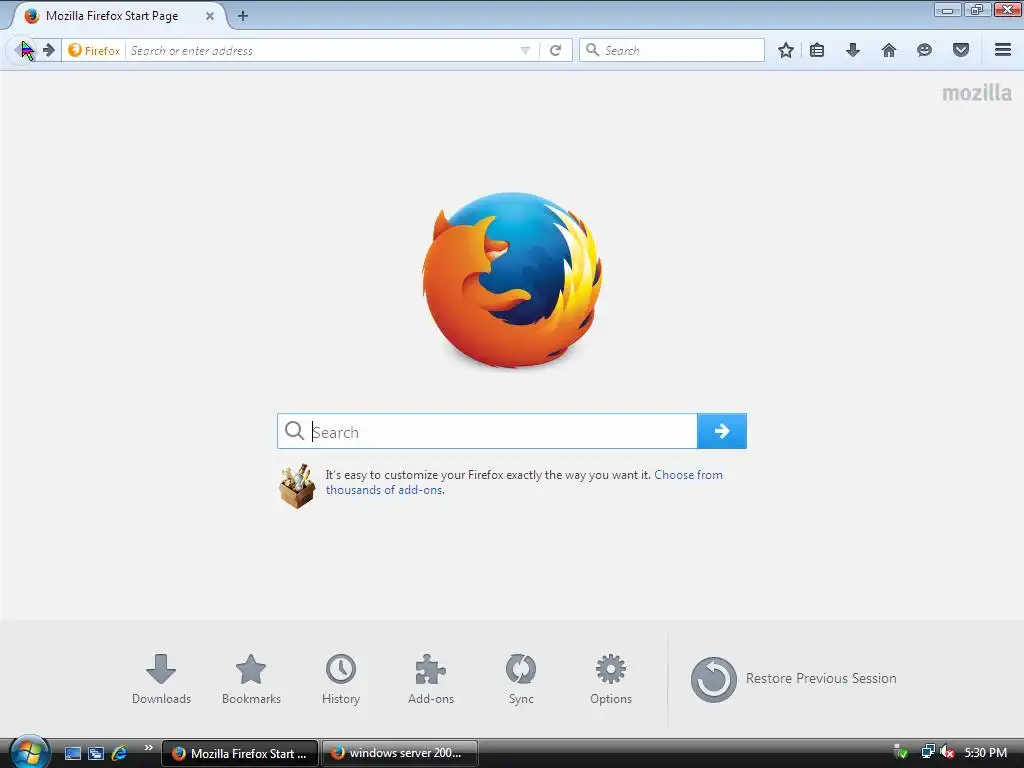Open the hamburger menu
The width and height of the screenshot is (1024, 768).
pyautogui.click(x=1003, y=50)
